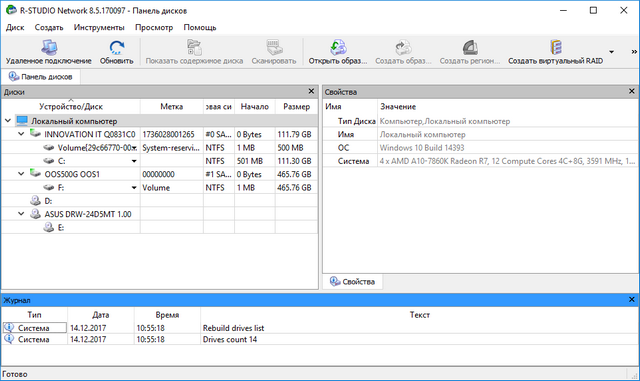The width and height of the screenshot is (640, 381).
Task: Sort by Метка column header
Action: coord(171,107)
